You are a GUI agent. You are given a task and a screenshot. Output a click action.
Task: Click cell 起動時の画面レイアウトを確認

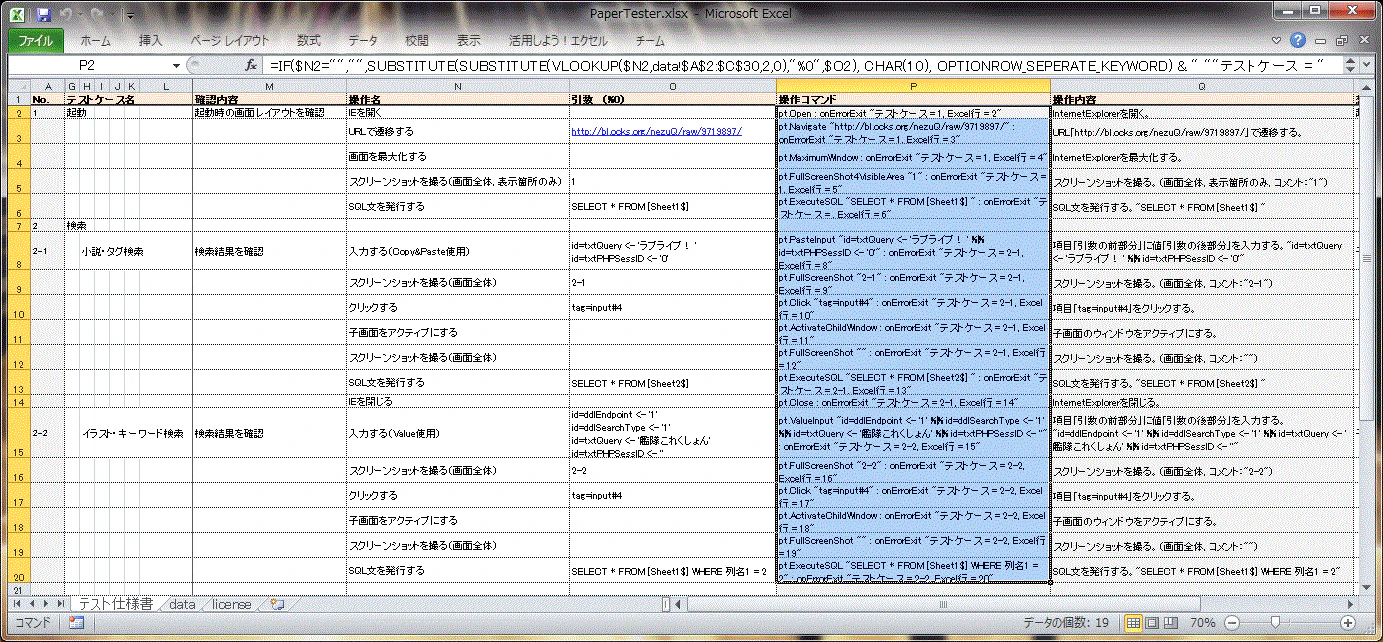point(269,113)
